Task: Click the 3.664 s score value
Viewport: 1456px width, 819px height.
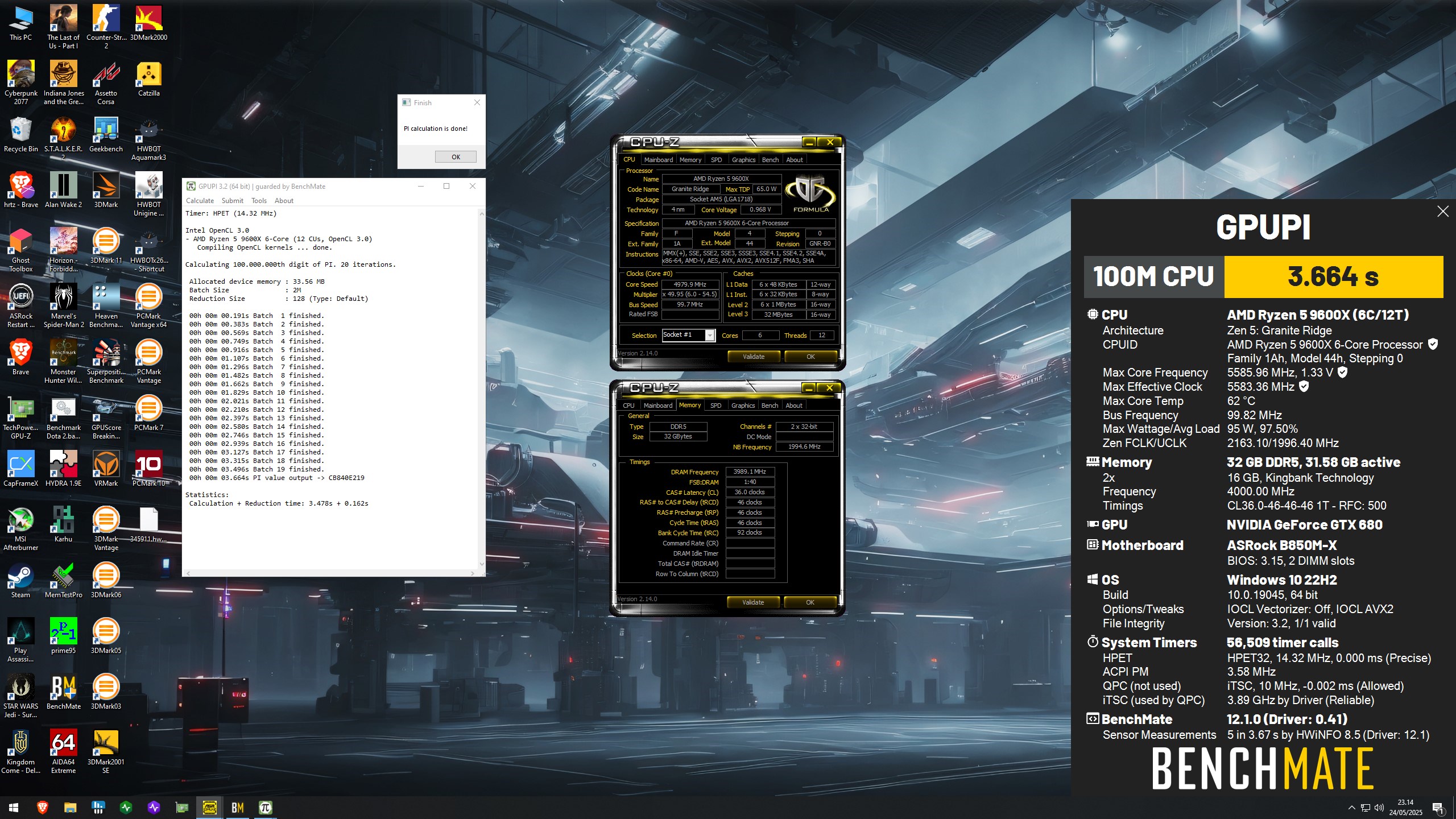Action: pyautogui.click(x=1333, y=276)
